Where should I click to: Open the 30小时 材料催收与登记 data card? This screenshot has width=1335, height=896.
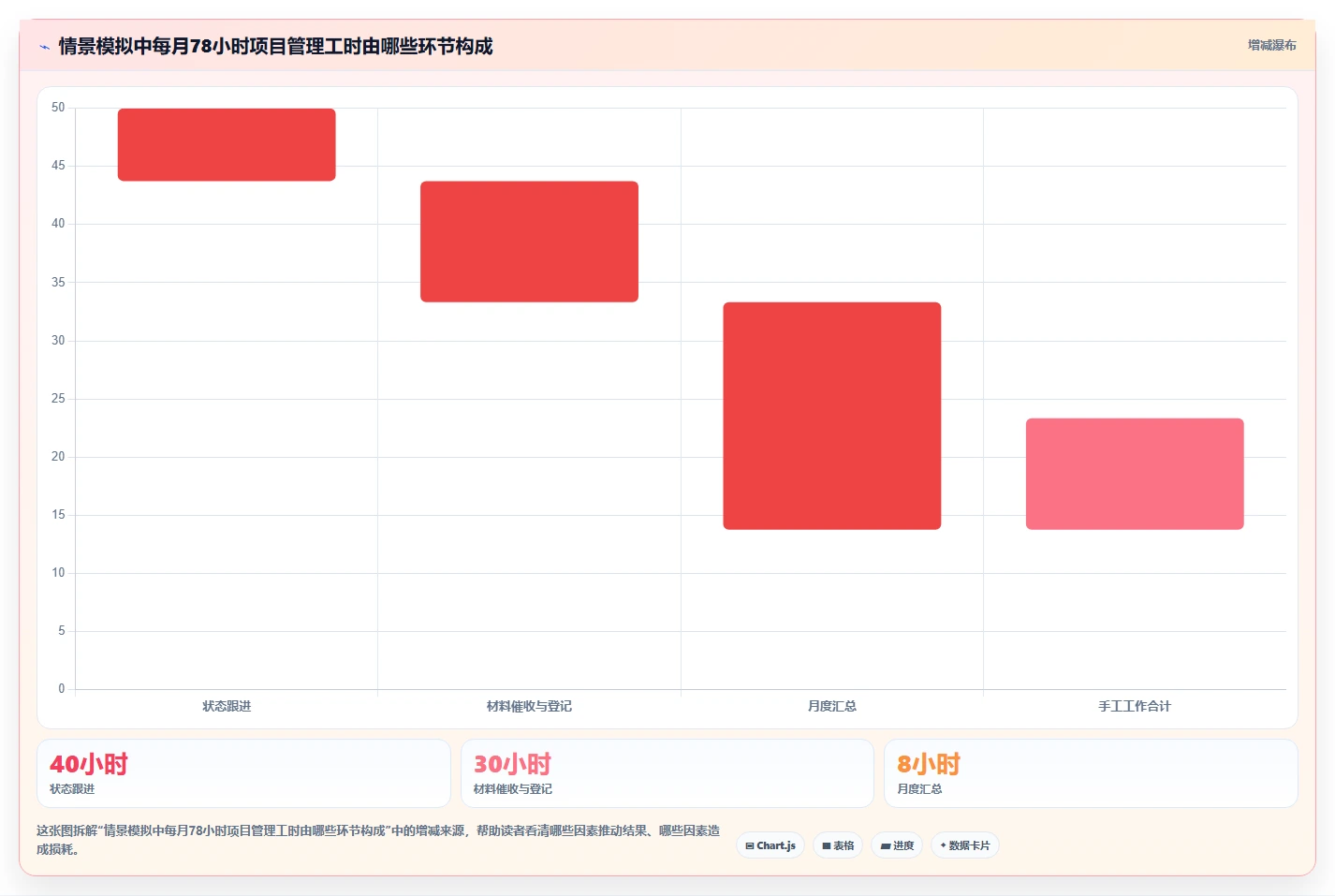click(x=667, y=773)
